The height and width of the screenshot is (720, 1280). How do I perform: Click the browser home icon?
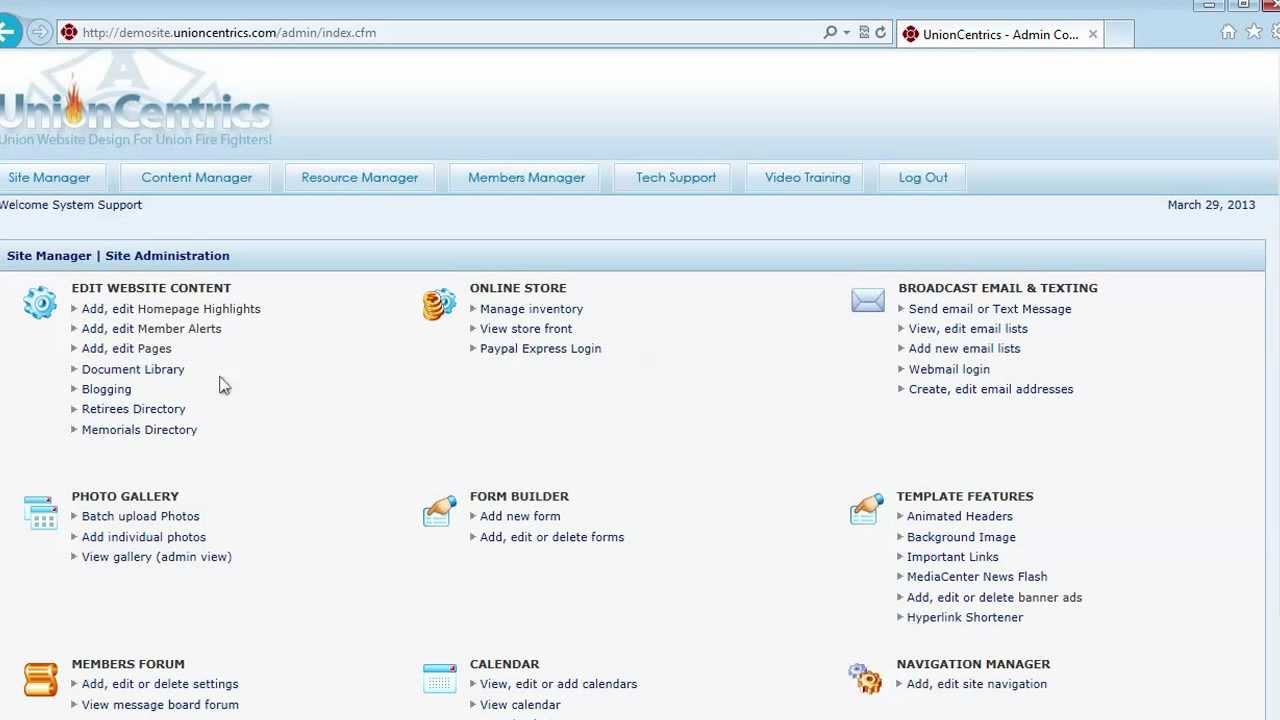pos(1228,32)
